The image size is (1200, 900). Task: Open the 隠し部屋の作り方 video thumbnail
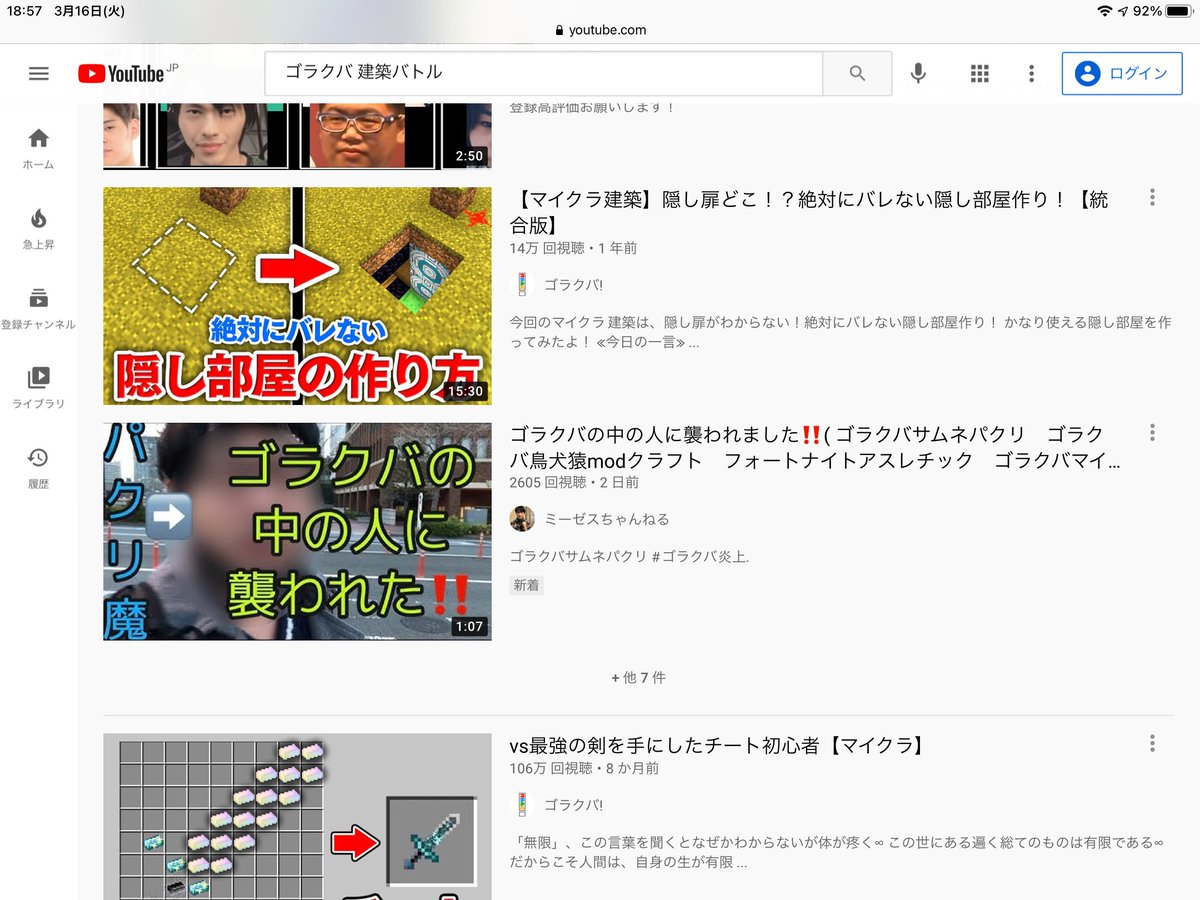click(x=297, y=295)
